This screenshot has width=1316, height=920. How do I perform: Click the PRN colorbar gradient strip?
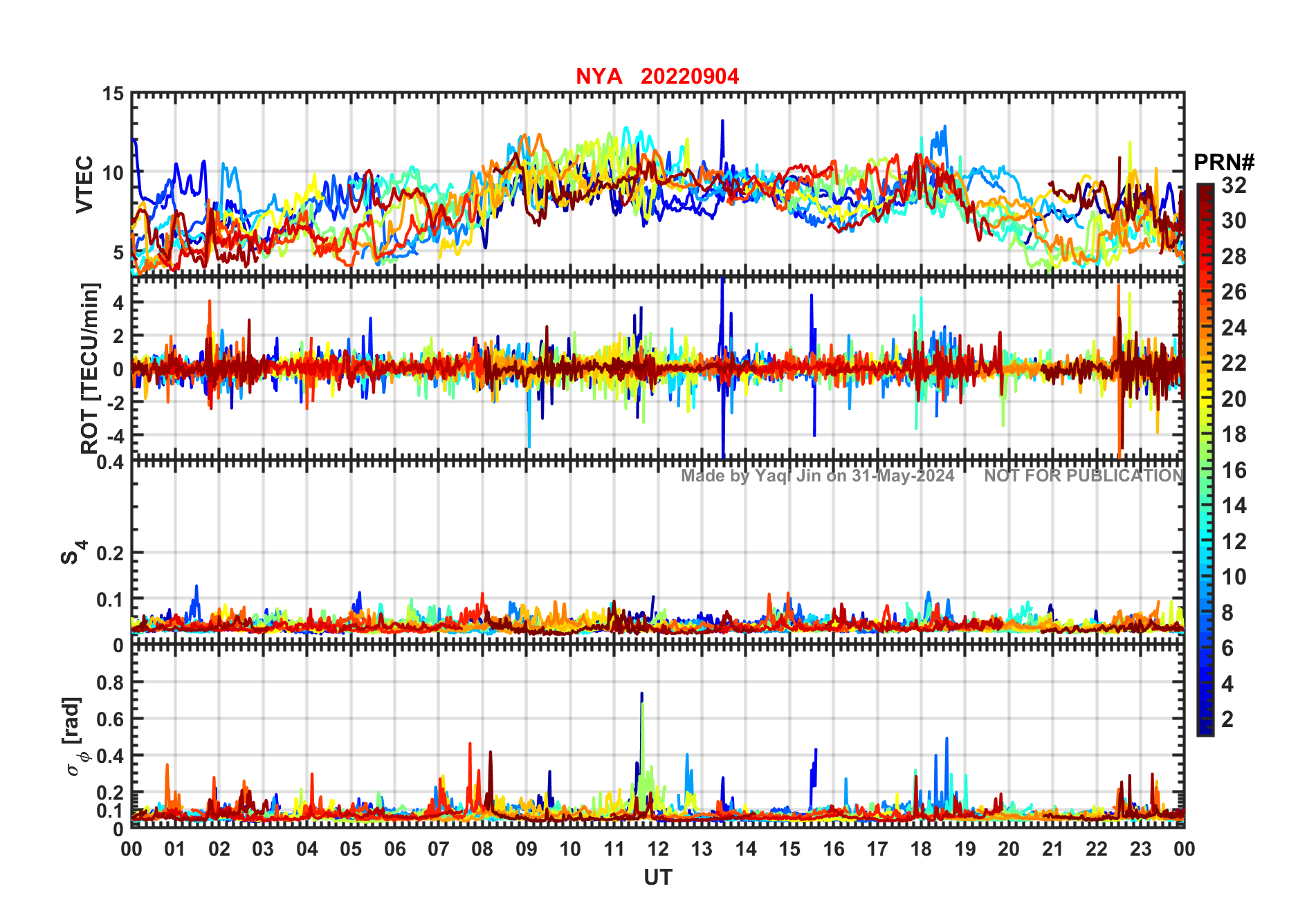click(1205, 460)
